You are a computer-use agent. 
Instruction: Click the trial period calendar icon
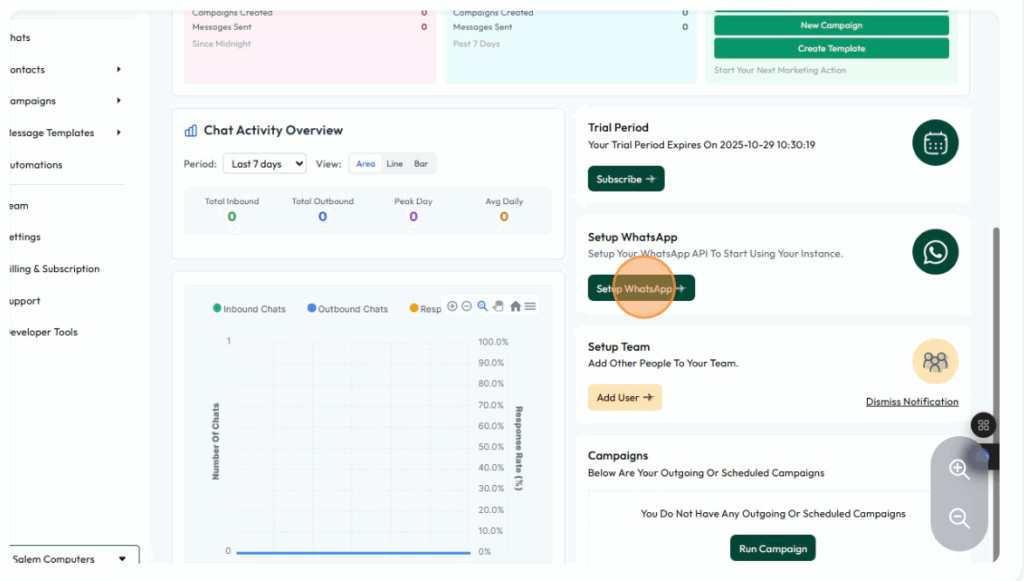pyautogui.click(x=935, y=143)
